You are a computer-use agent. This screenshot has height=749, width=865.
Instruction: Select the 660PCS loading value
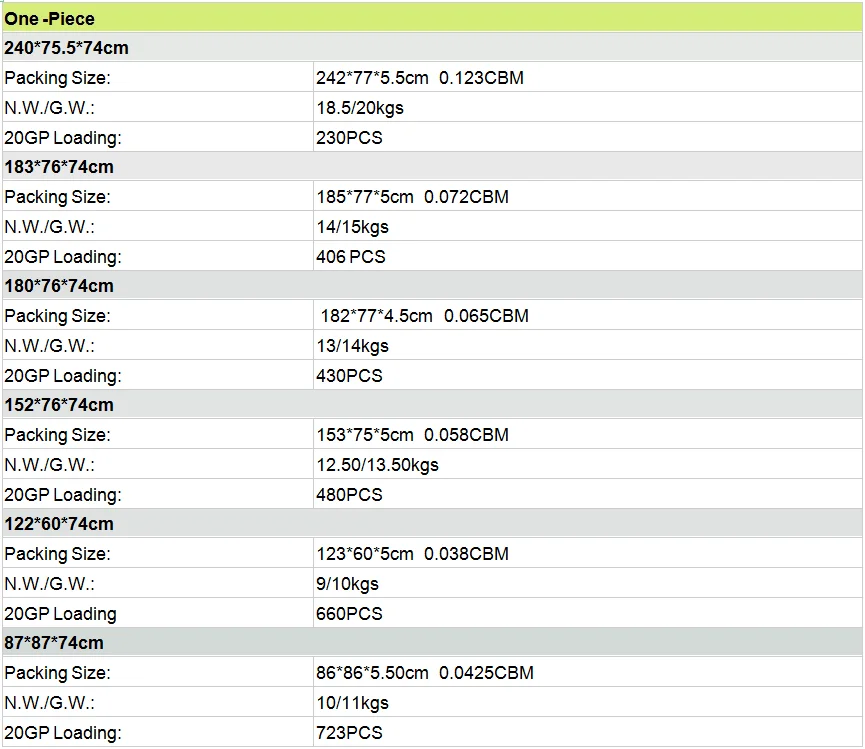(349, 614)
